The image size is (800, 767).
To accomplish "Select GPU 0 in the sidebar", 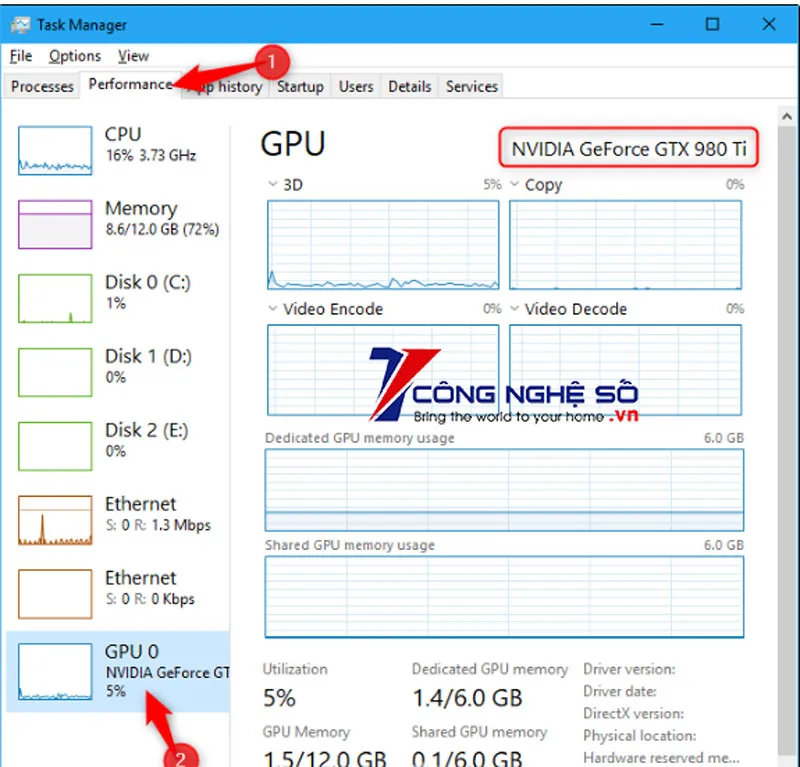I will (x=118, y=670).
